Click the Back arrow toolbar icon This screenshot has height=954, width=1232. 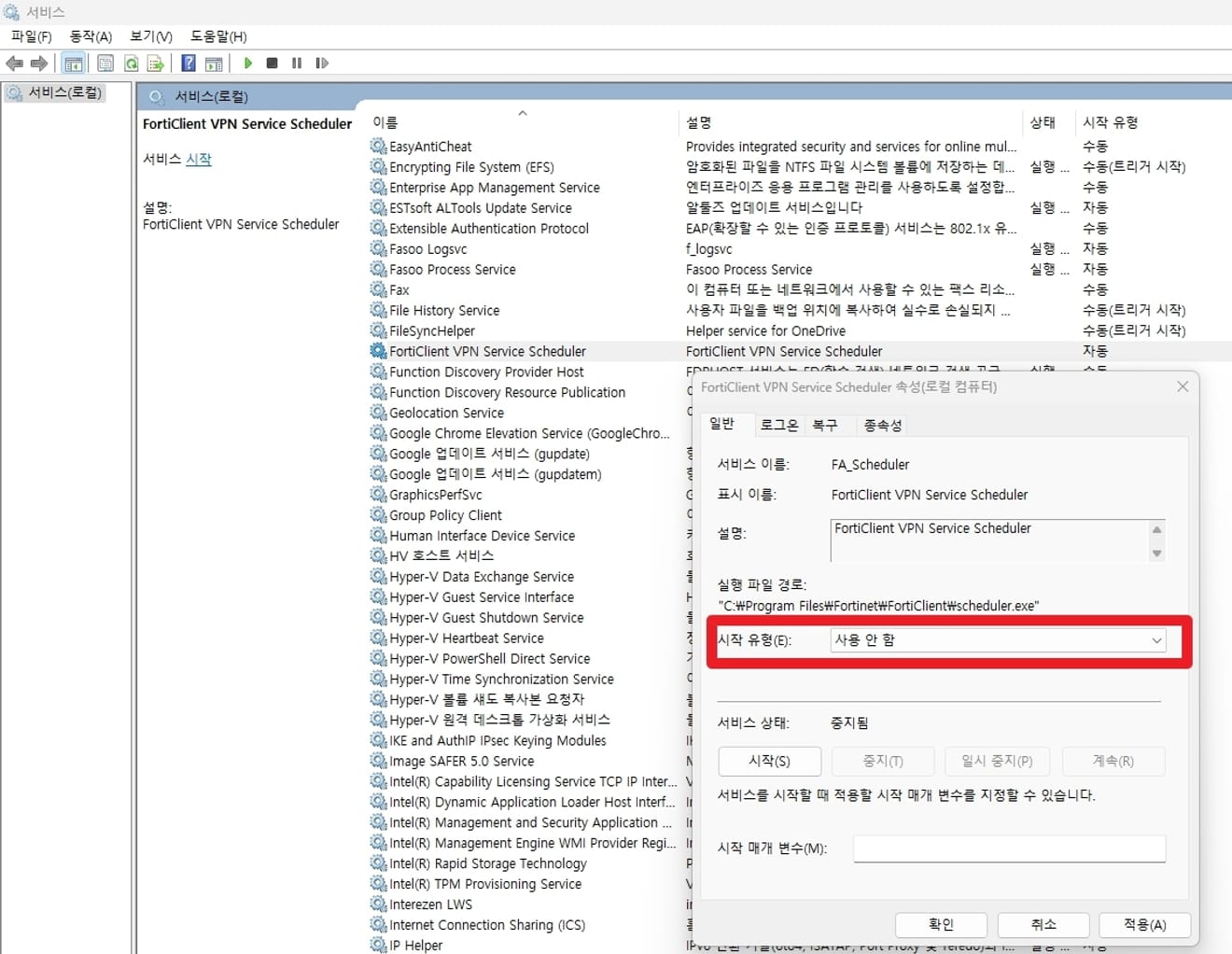(14, 63)
